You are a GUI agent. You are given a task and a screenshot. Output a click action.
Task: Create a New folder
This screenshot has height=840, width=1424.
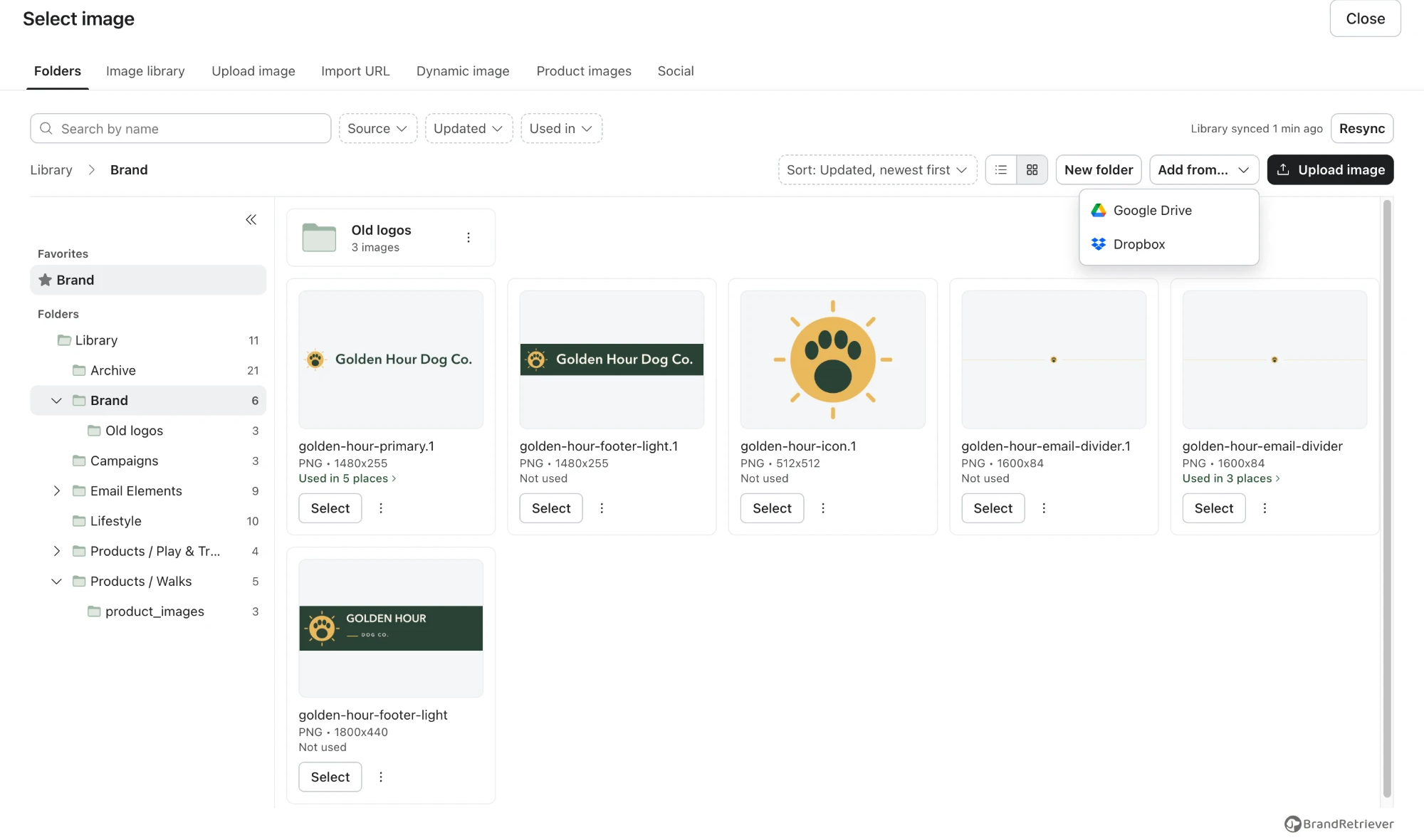(1099, 169)
